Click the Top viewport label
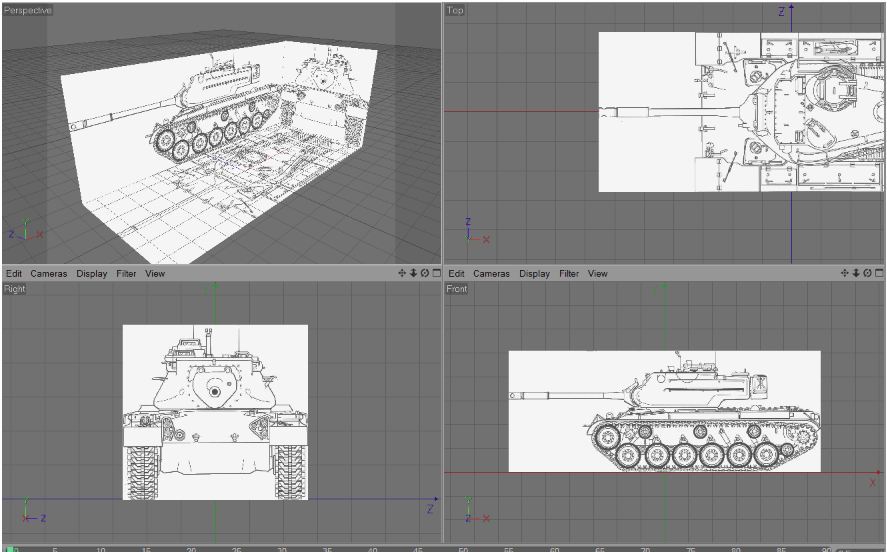 [x=455, y=10]
